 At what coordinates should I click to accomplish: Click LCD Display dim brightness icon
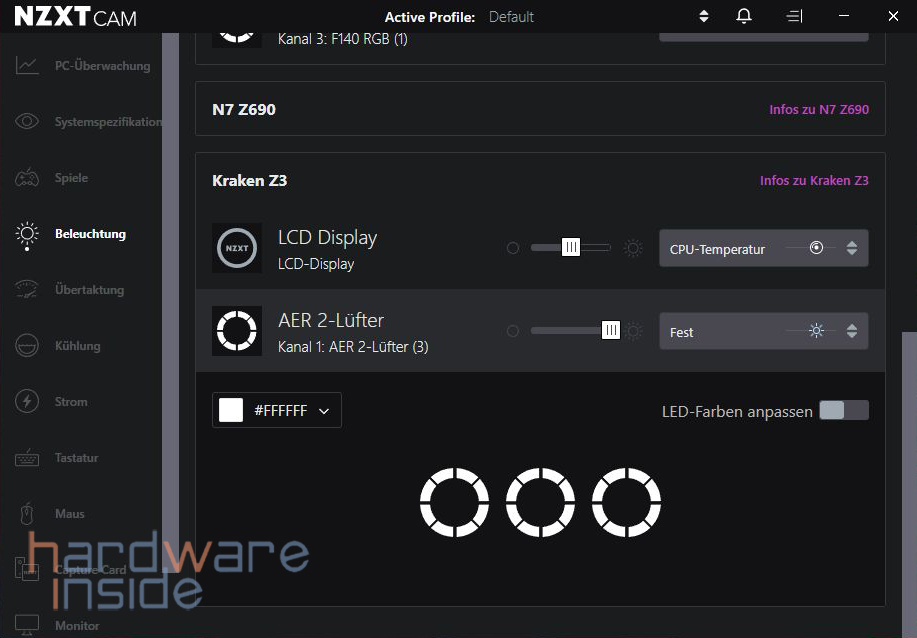[513, 248]
